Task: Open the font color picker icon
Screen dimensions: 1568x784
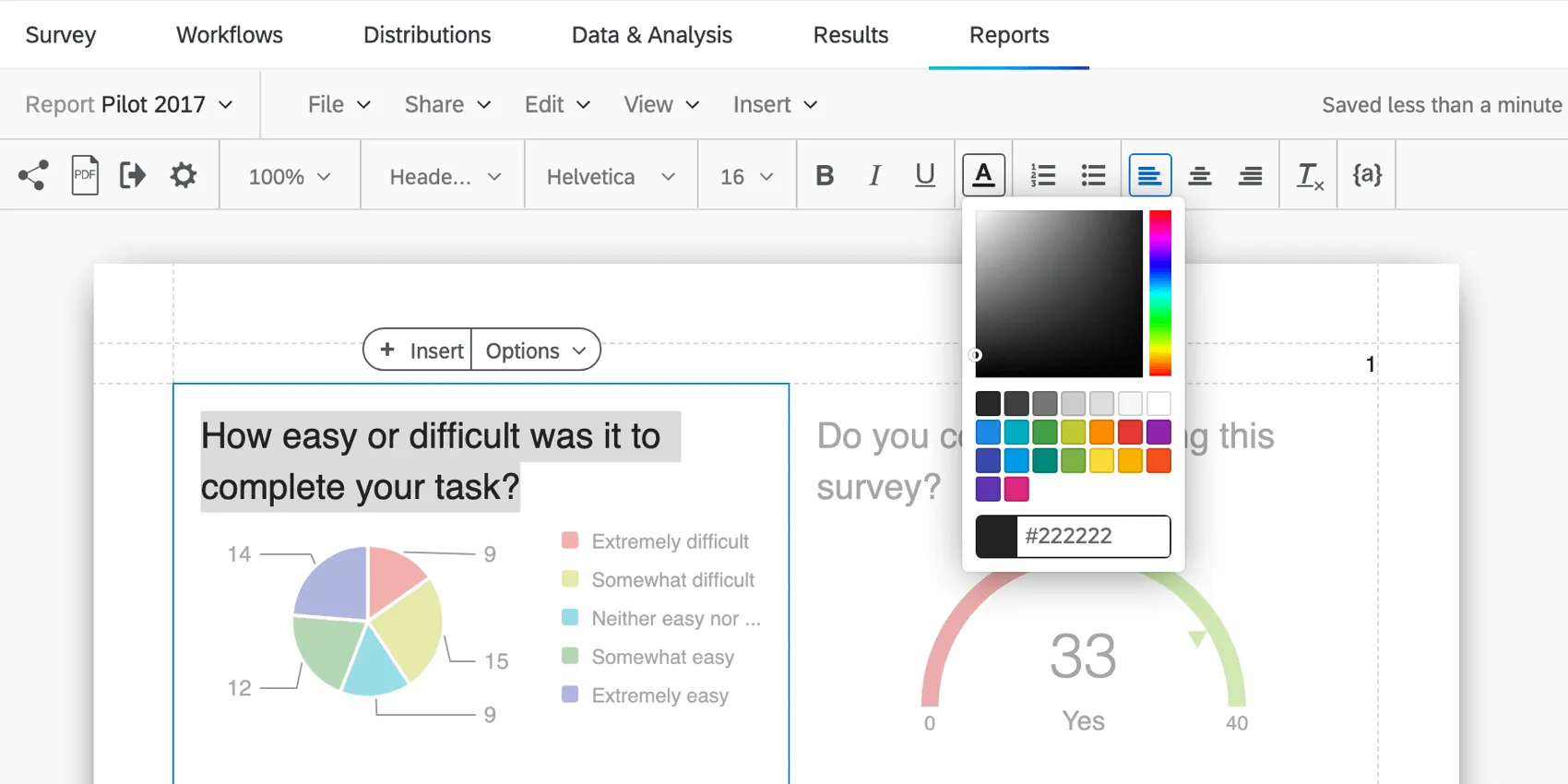Action: tap(983, 174)
